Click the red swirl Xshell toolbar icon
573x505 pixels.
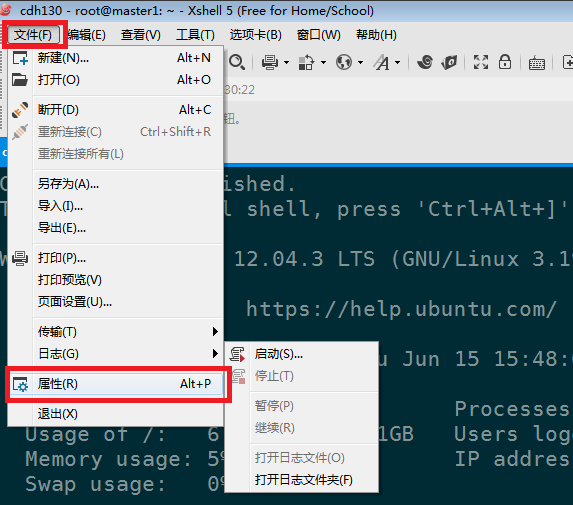point(425,62)
